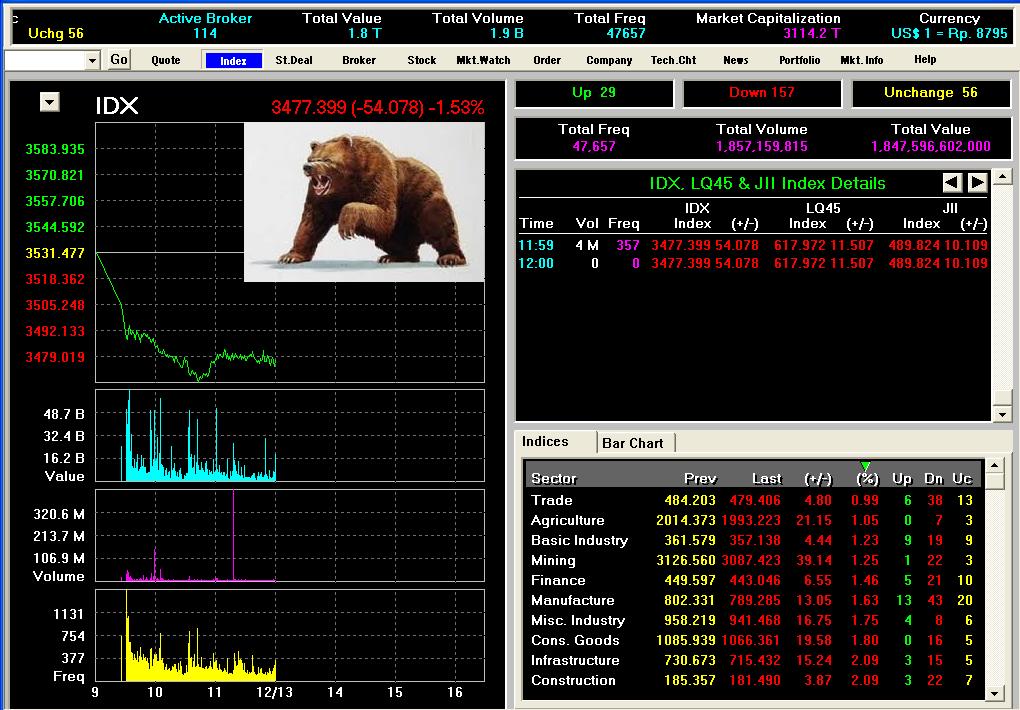Select the Basic Industry sector row

pos(751,540)
